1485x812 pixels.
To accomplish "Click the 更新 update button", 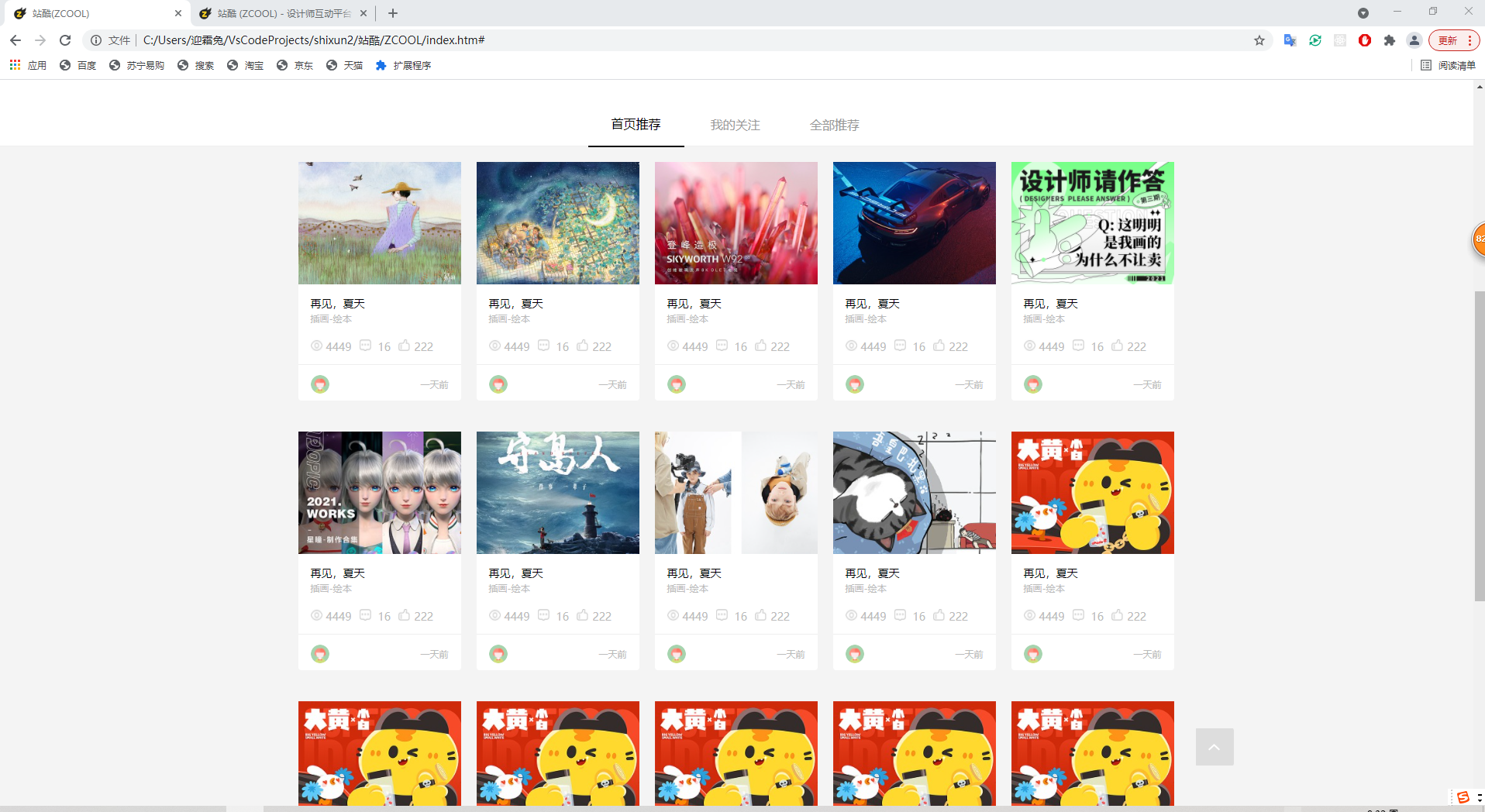I will [x=1454, y=40].
